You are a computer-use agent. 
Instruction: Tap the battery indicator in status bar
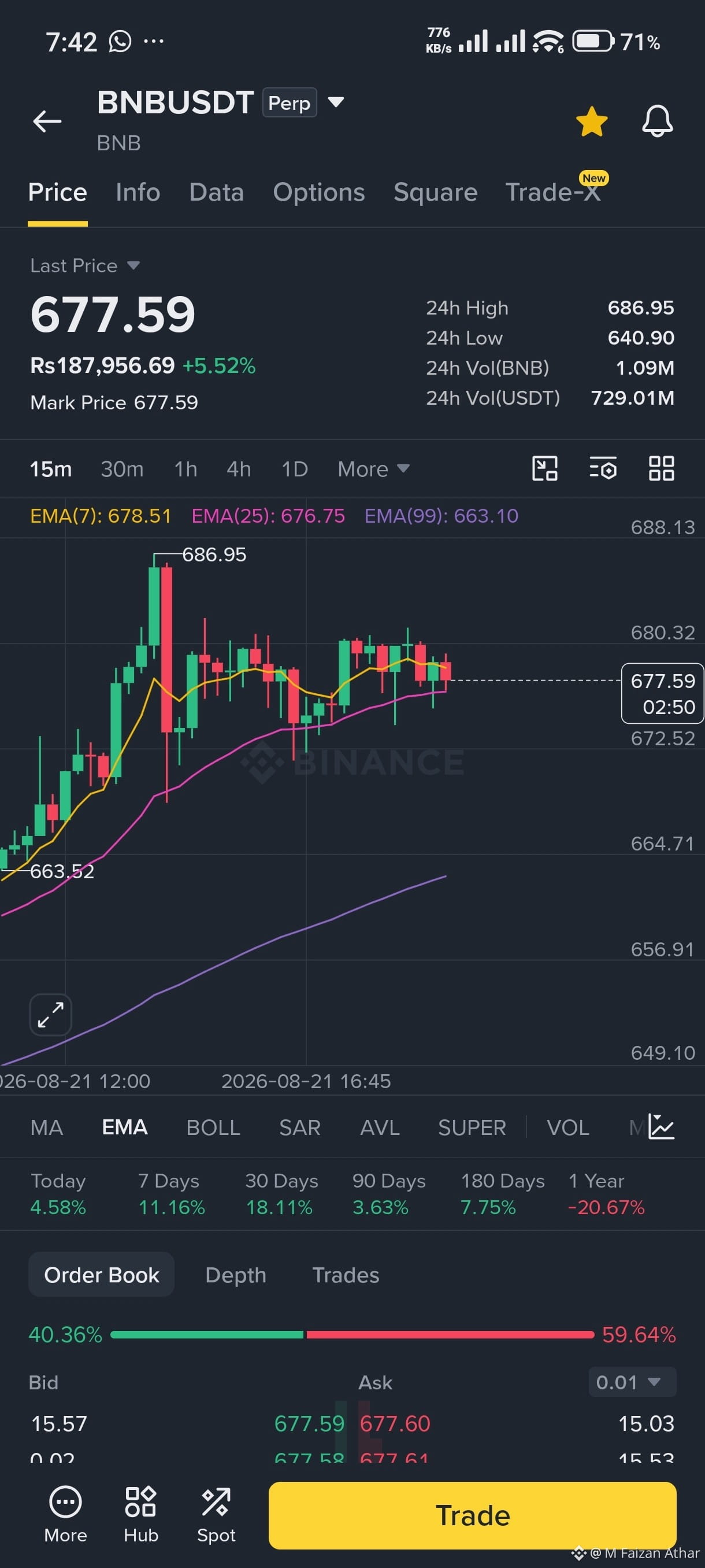[x=593, y=42]
